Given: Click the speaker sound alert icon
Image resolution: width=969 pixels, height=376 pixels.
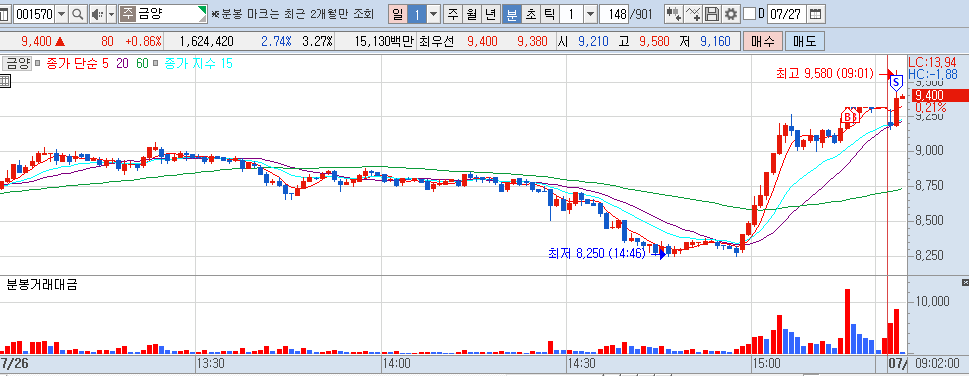Looking at the screenshot, I should (x=97, y=14).
